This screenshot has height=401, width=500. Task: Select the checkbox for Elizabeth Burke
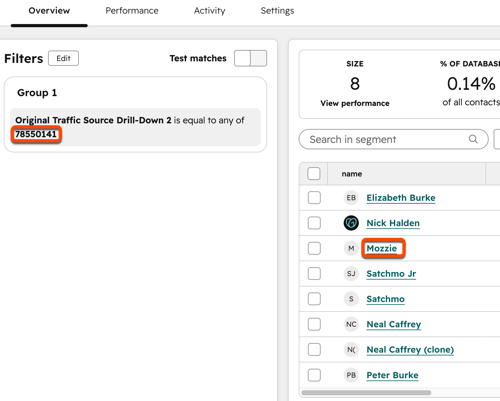pyautogui.click(x=314, y=198)
